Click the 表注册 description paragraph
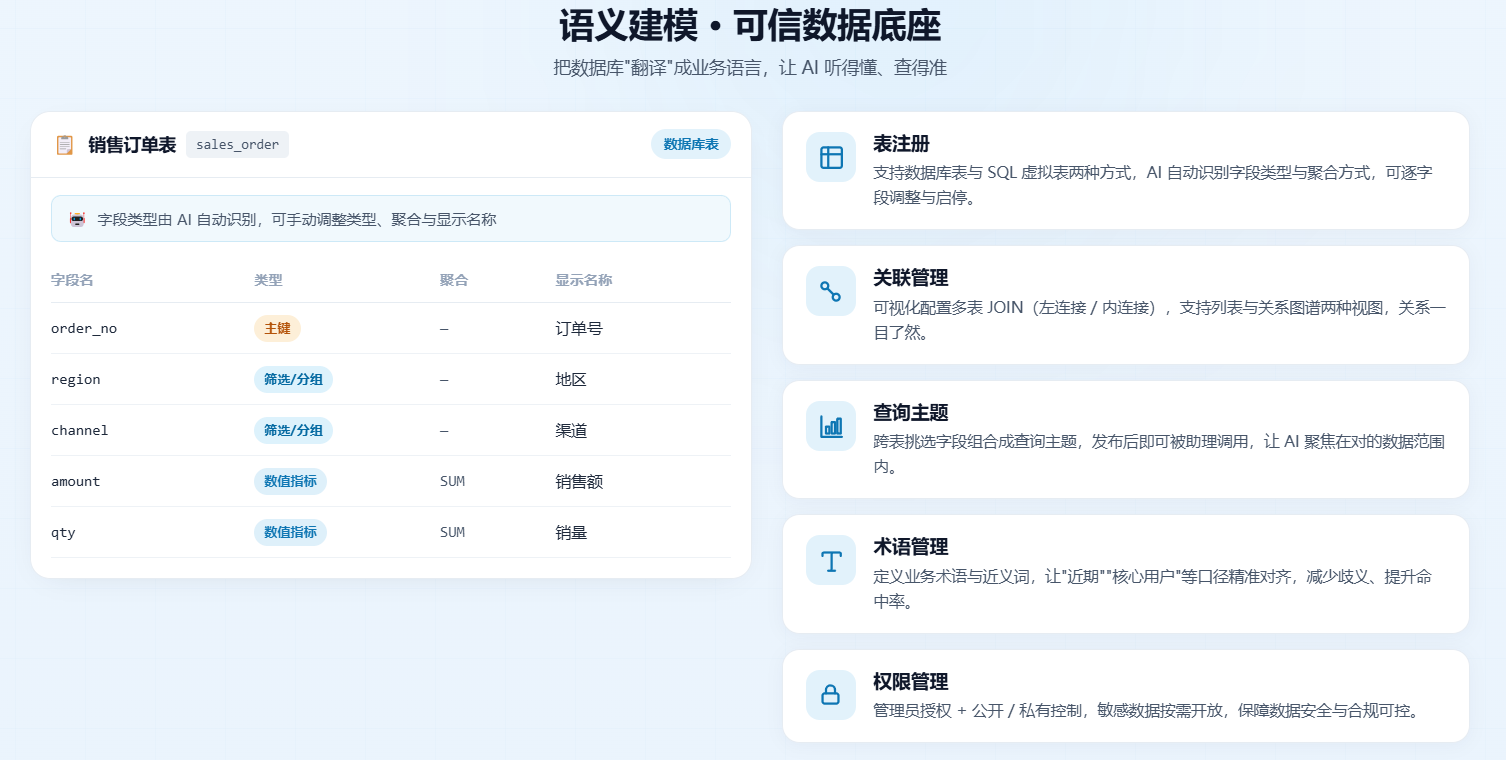 pos(1153,185)
